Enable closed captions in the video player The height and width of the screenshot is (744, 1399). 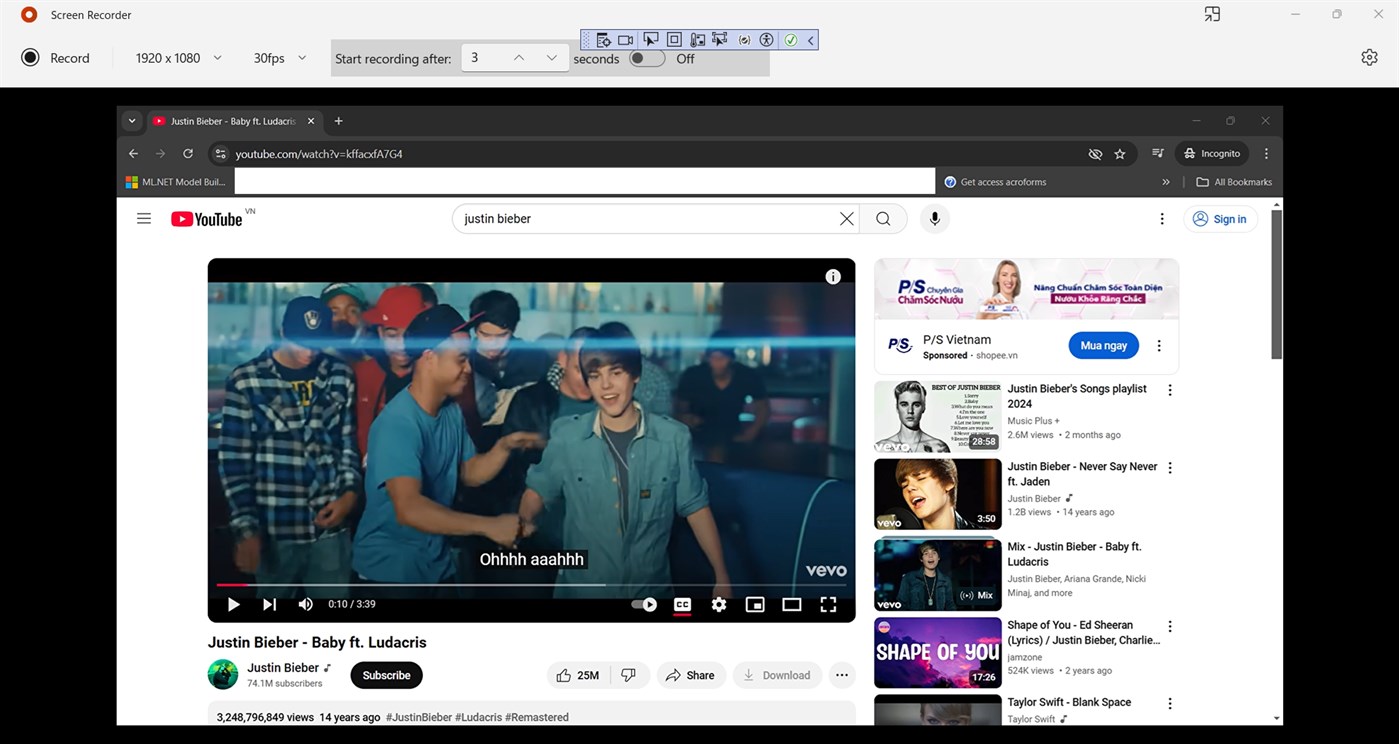click(682, 604)
